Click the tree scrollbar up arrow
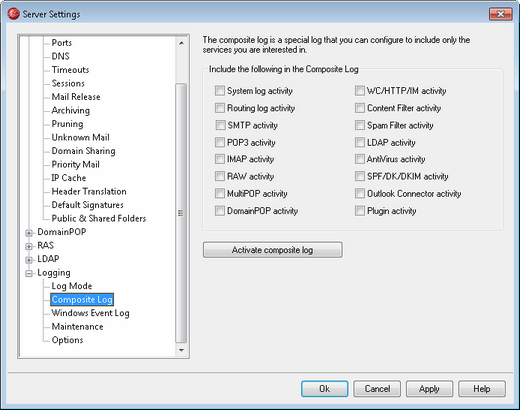The image size is (520, 410). [181, 43]
